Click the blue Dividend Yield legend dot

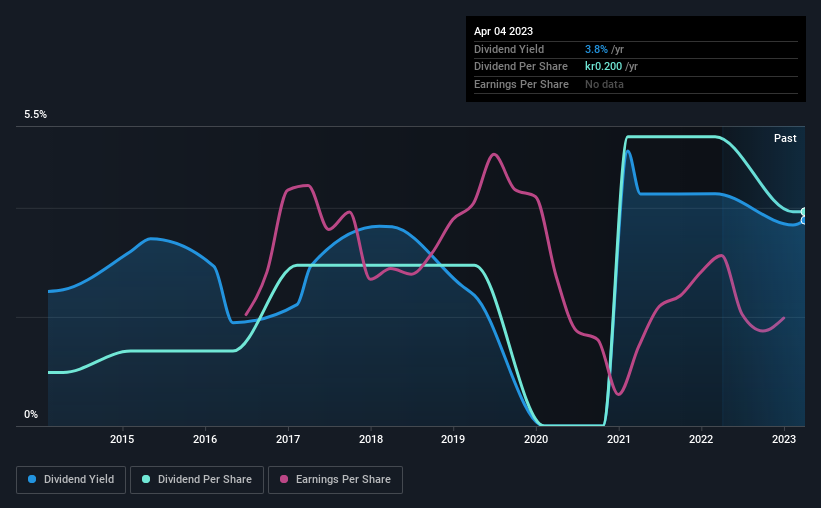point(32,479)
